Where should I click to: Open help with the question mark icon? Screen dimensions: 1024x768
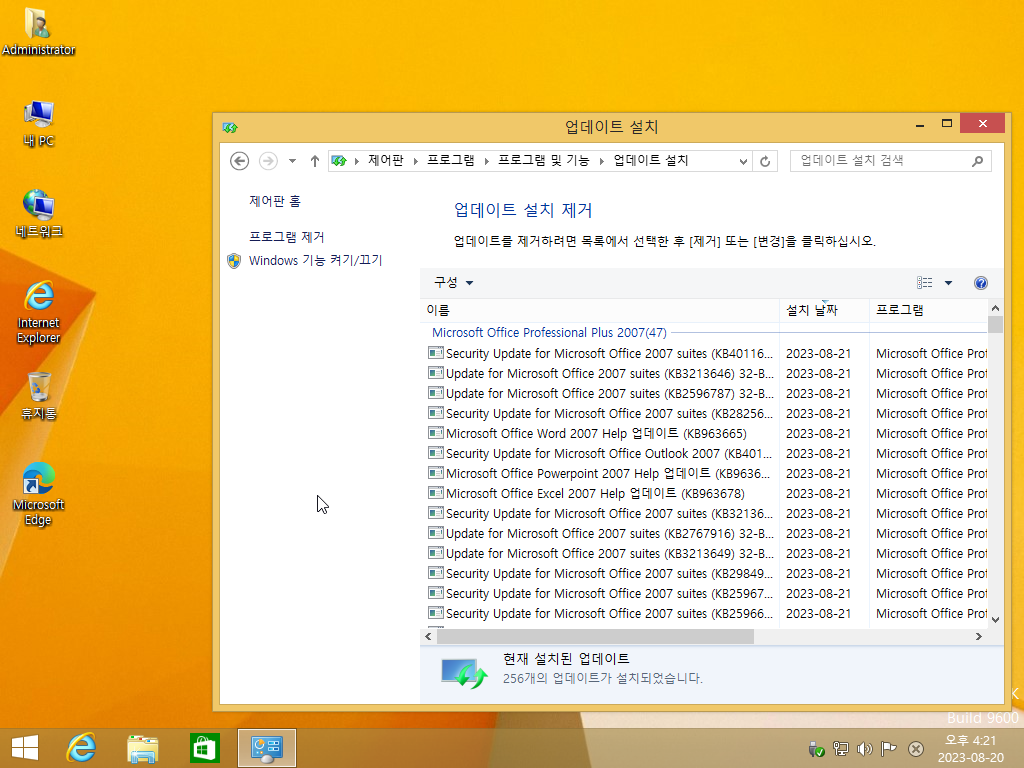tap(980, 283)
